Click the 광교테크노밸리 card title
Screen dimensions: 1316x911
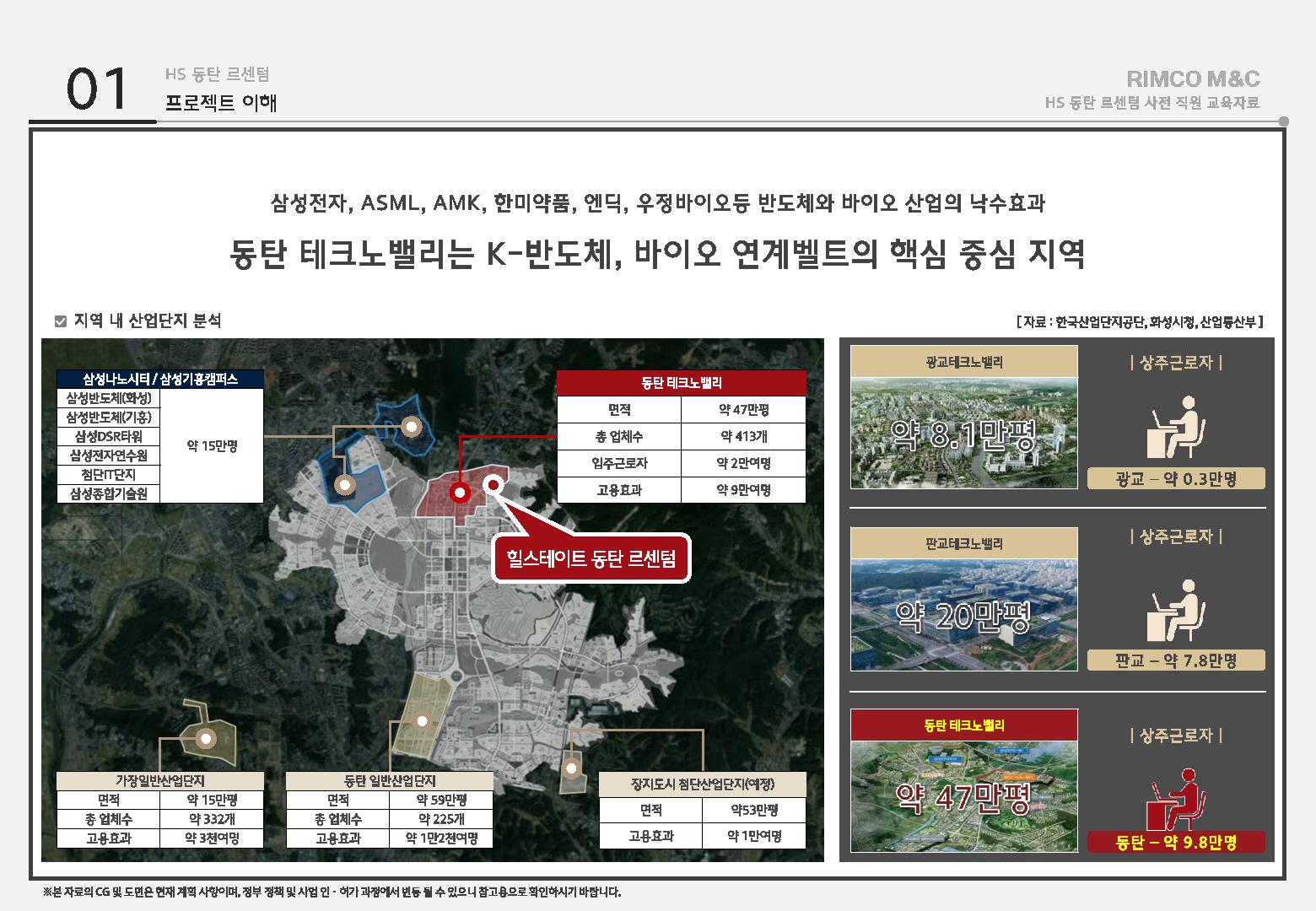964,362
